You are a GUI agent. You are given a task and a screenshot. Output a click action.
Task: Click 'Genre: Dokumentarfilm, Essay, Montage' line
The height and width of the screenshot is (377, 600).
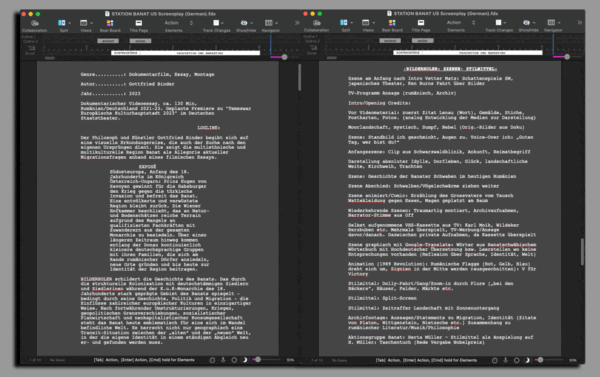click(x=147, y=75)
